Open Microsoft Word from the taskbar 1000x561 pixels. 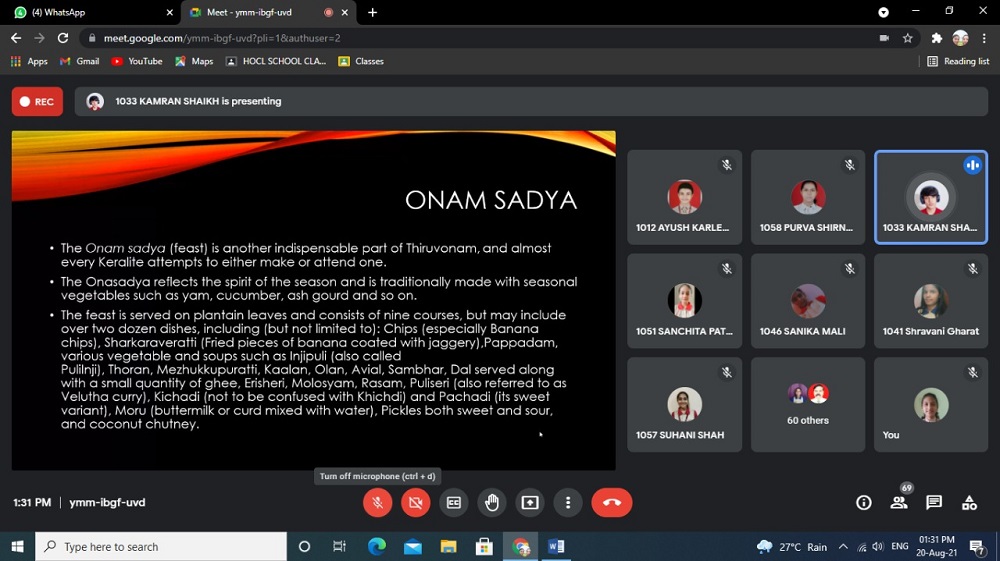click(x=556, y=547)
